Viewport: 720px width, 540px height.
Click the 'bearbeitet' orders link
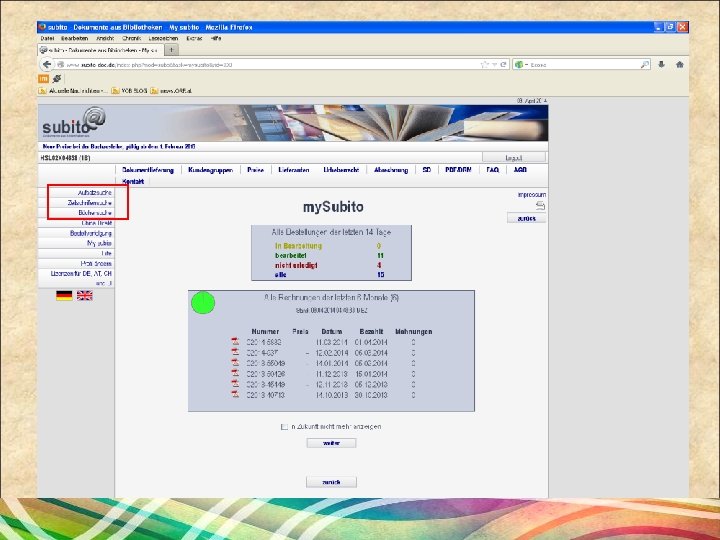coord(291,256)
